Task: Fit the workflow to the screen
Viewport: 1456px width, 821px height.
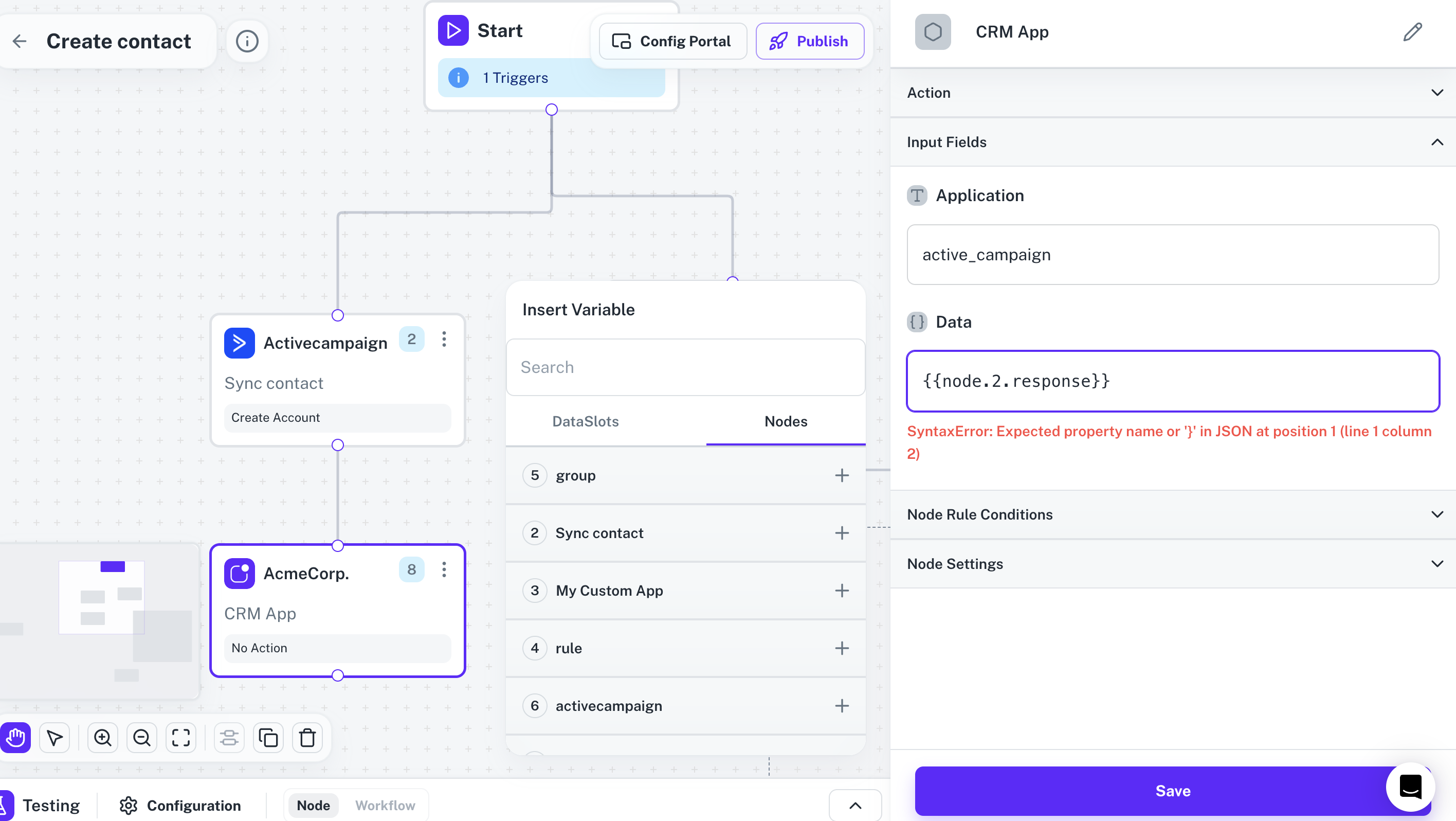Action: (180, 737)
